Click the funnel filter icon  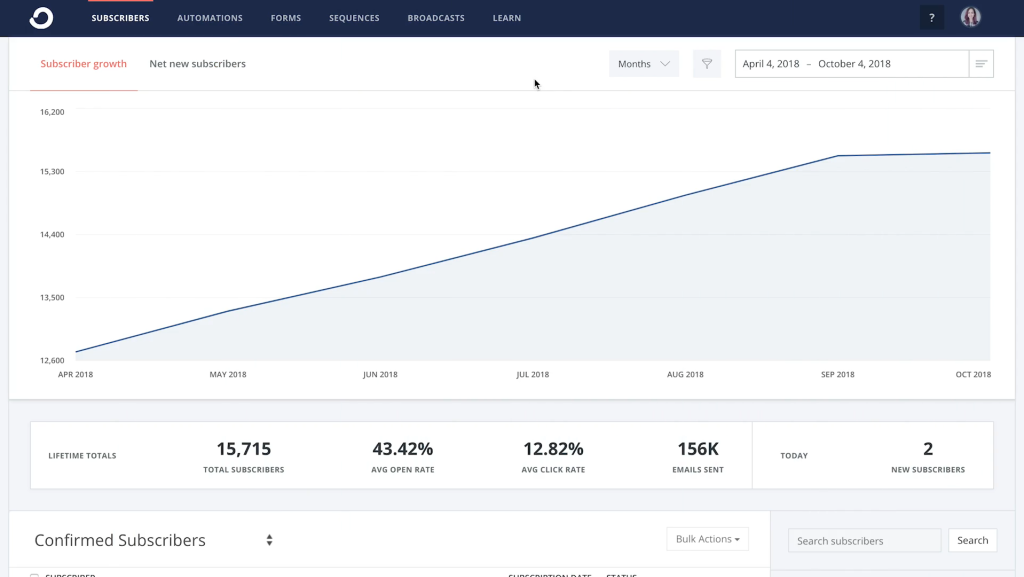(707, 64)
